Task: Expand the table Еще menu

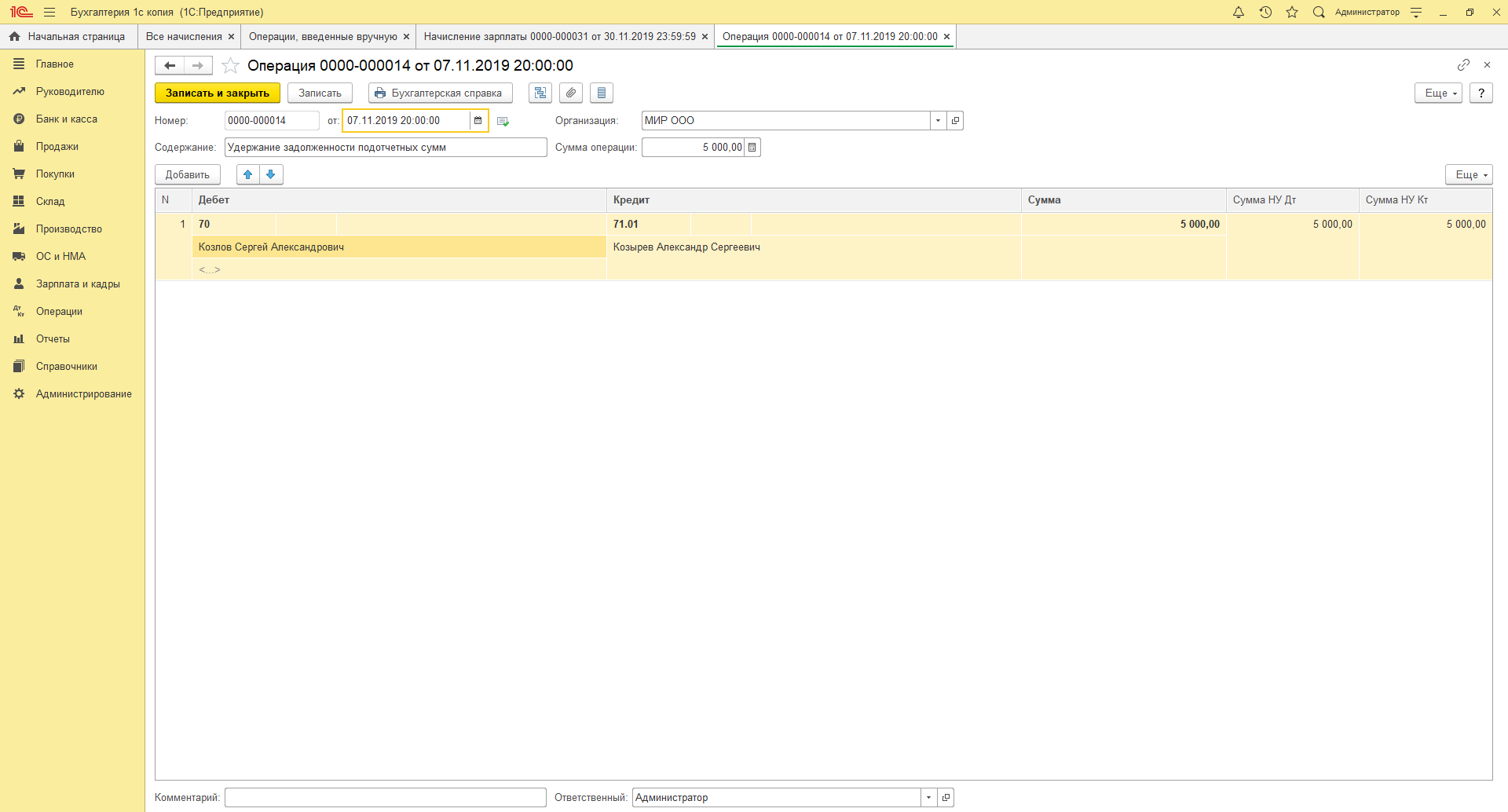Action: click(x=1469, y=174)
